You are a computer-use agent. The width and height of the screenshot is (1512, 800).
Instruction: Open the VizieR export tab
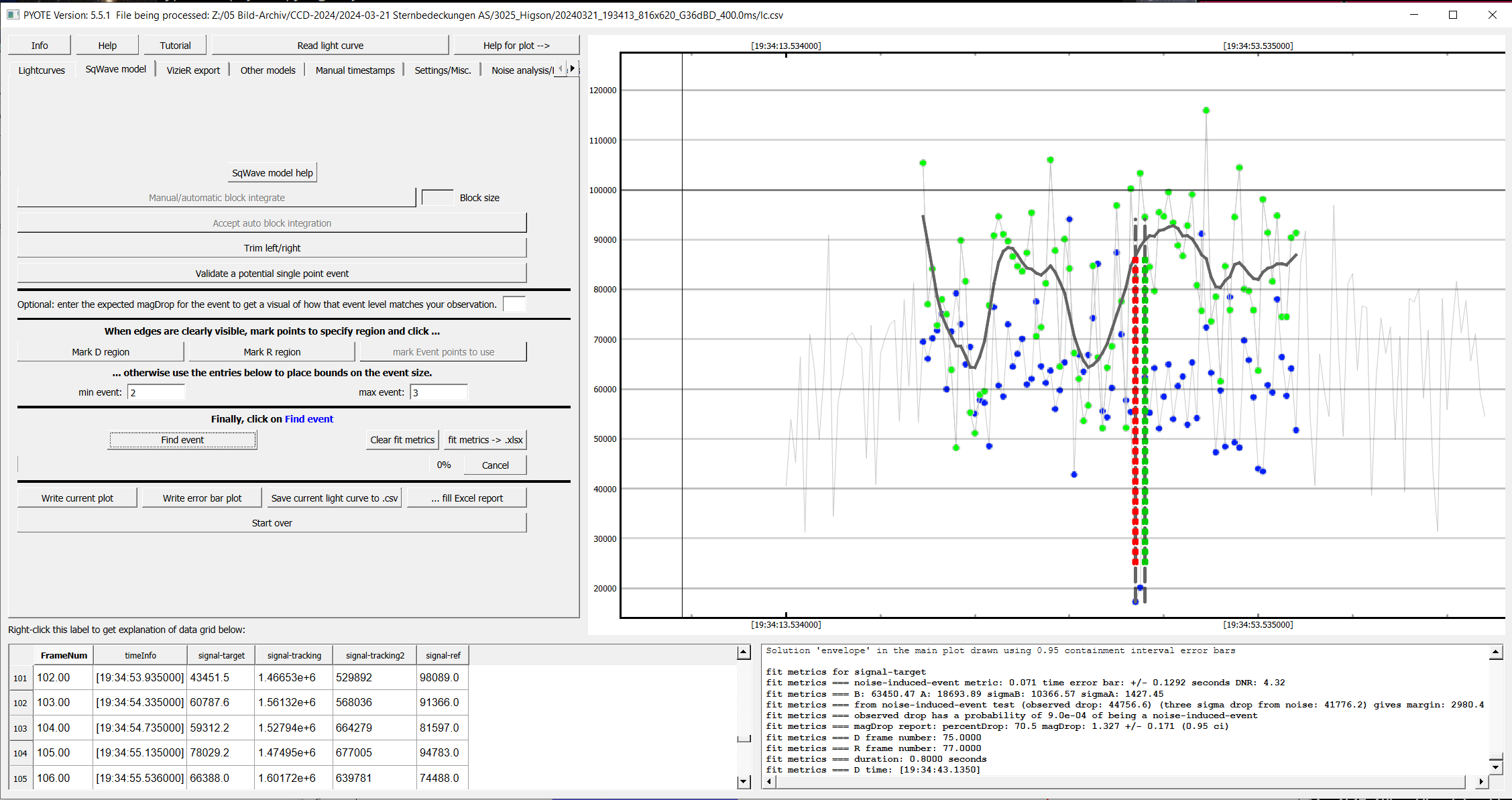(193, 70)
